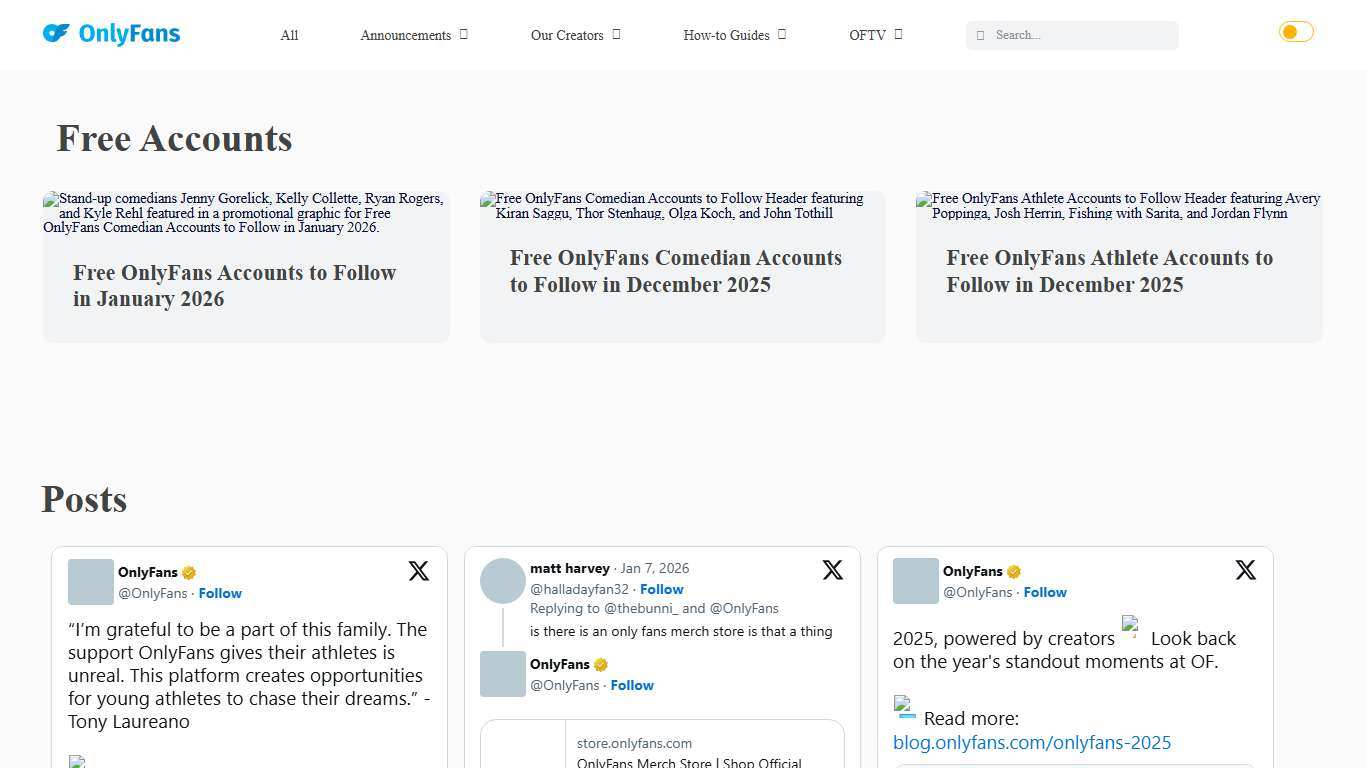Open blog.onlyfans.com/onlyfans-2025 link
The height and width of the screenshot is (768, 1366).
coord(1031,743)
